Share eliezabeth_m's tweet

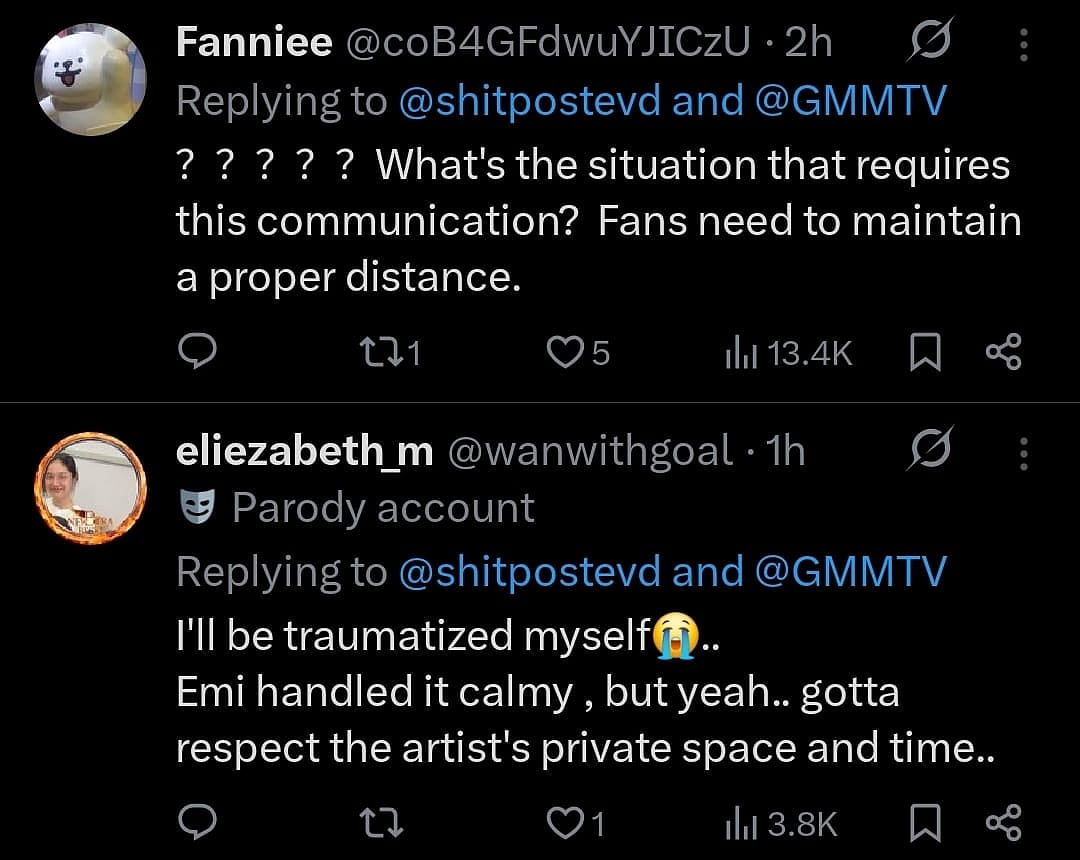(x=1003, y=823)
